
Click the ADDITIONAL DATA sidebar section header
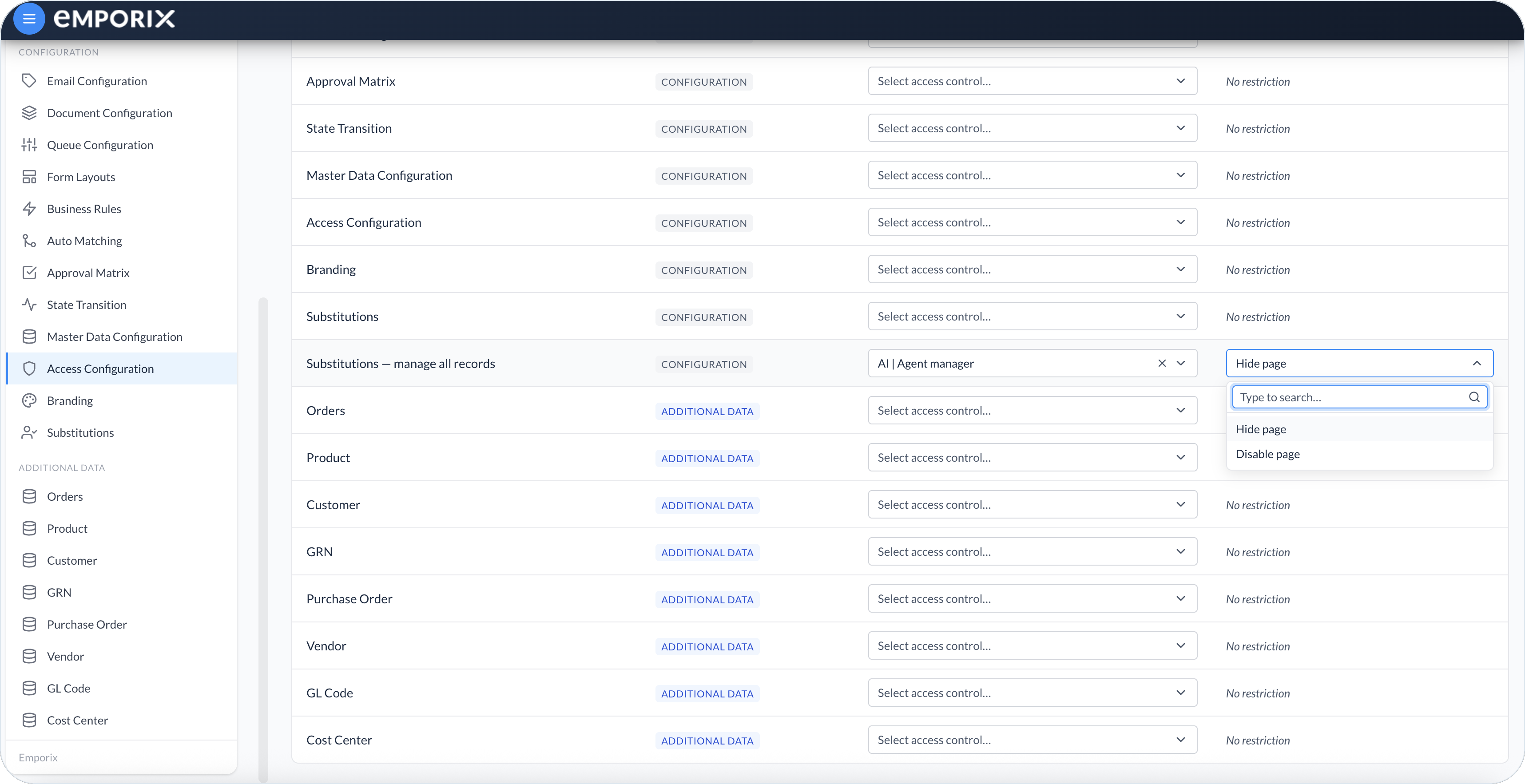pos(62,467)
